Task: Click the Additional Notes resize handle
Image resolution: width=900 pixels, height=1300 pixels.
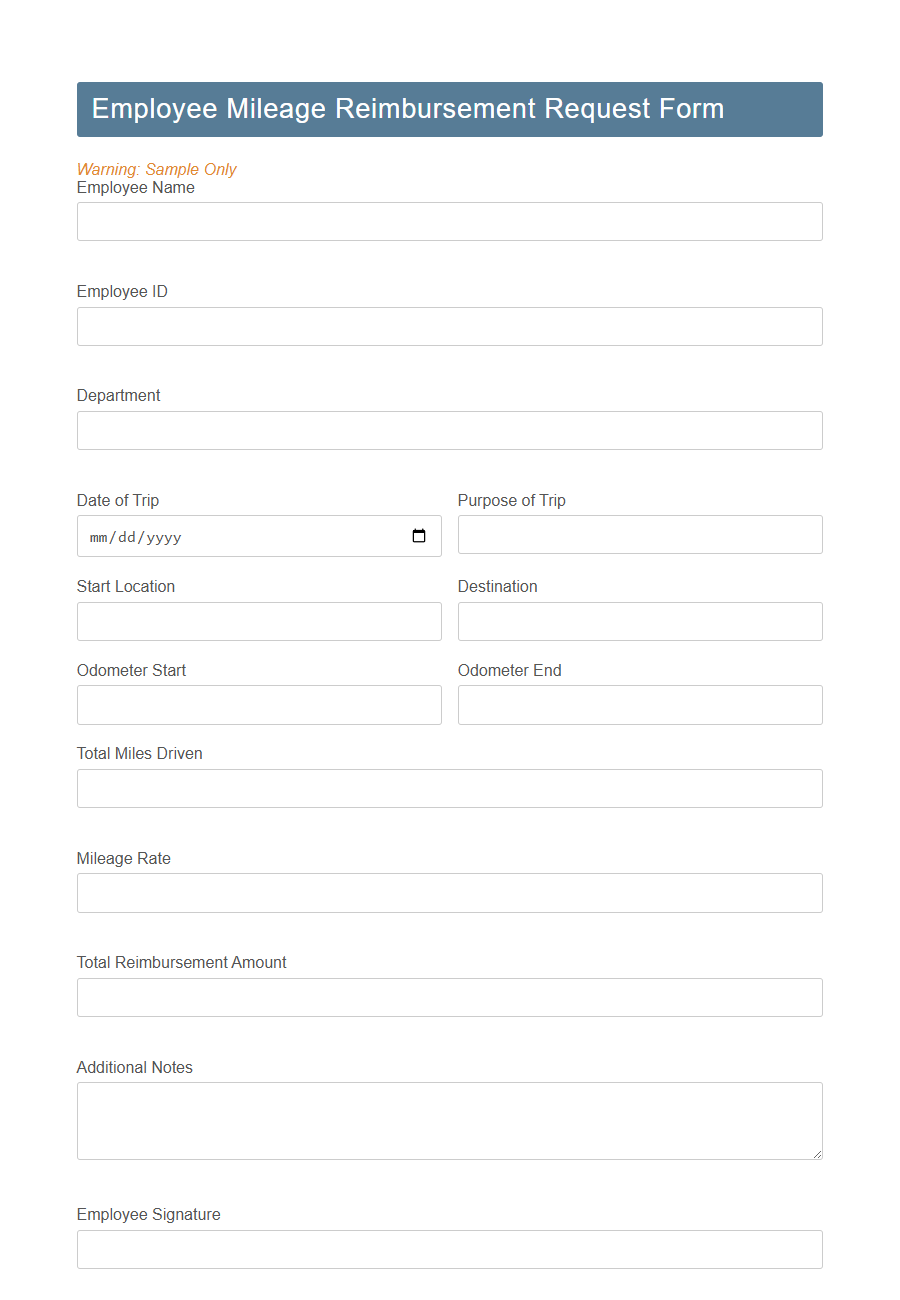Action: [x=818, y=1155]
